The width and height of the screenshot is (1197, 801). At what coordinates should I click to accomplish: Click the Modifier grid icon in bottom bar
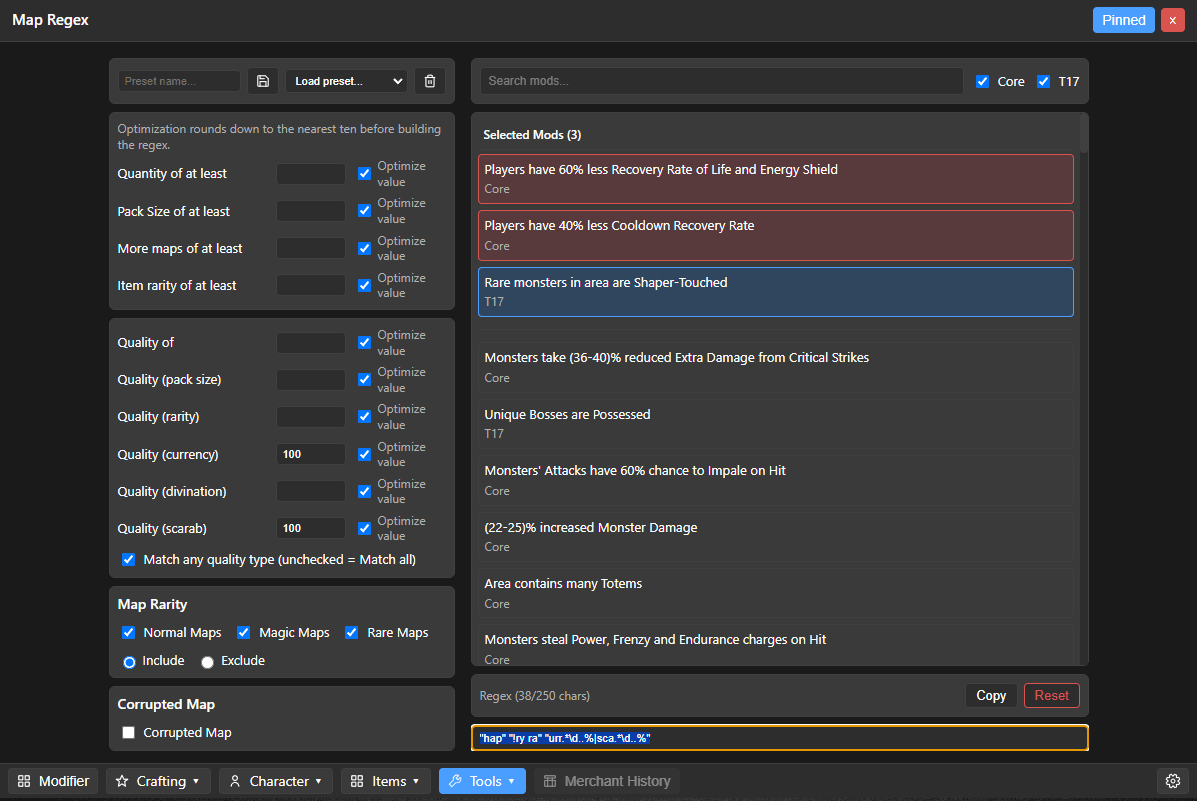pos(24,781)
